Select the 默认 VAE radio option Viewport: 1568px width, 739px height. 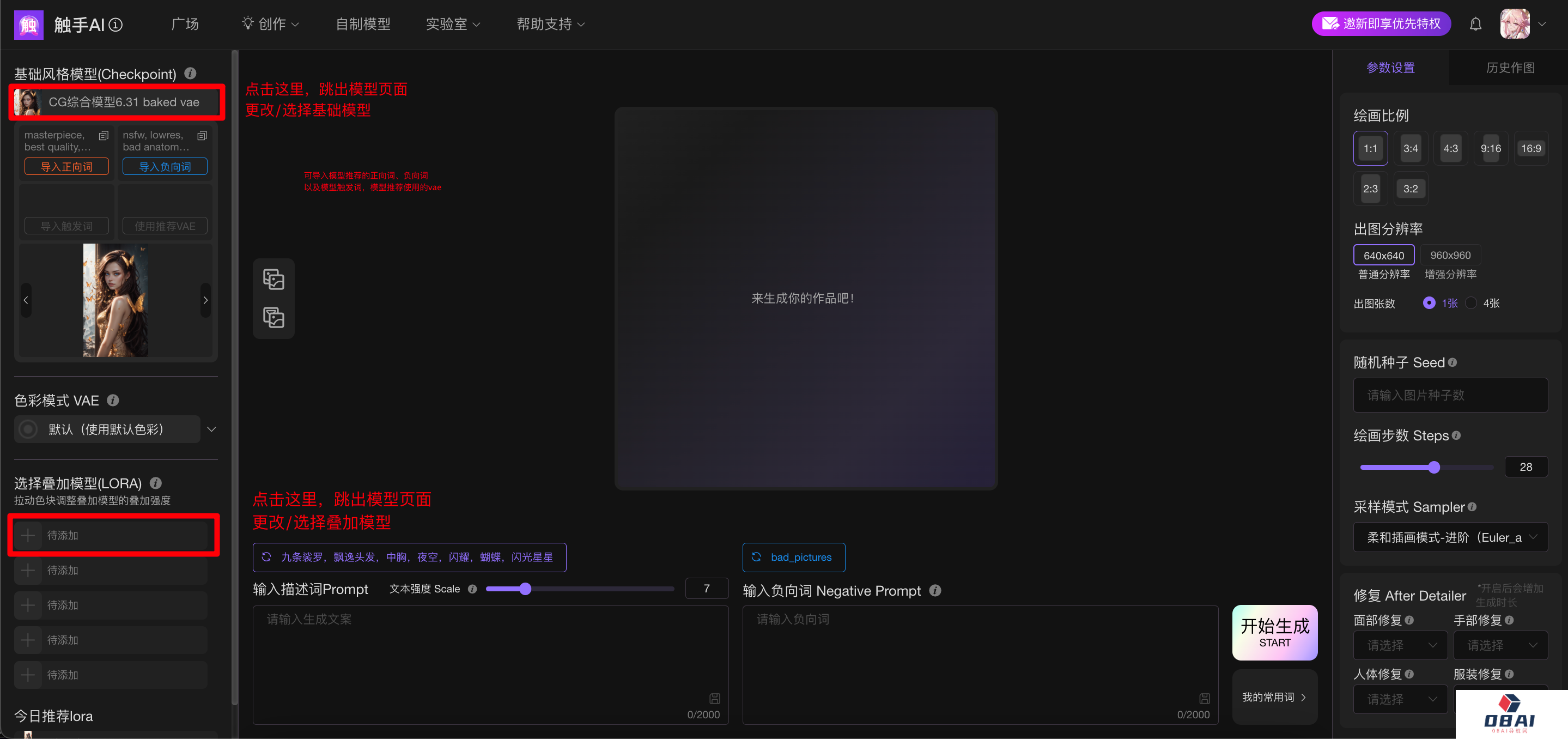click(x=27, y=428)
